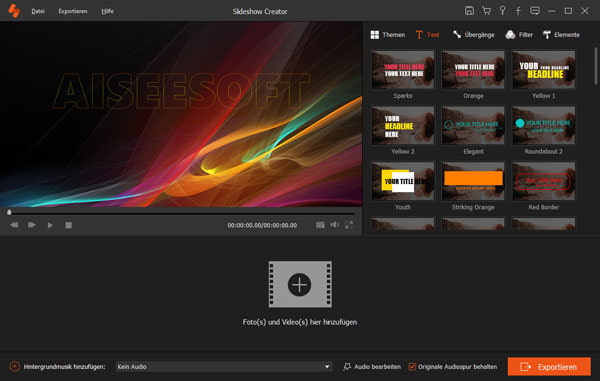600x381 pixels.
Task: Click the add photos and videos placeholder
Action: coord(300,284)
